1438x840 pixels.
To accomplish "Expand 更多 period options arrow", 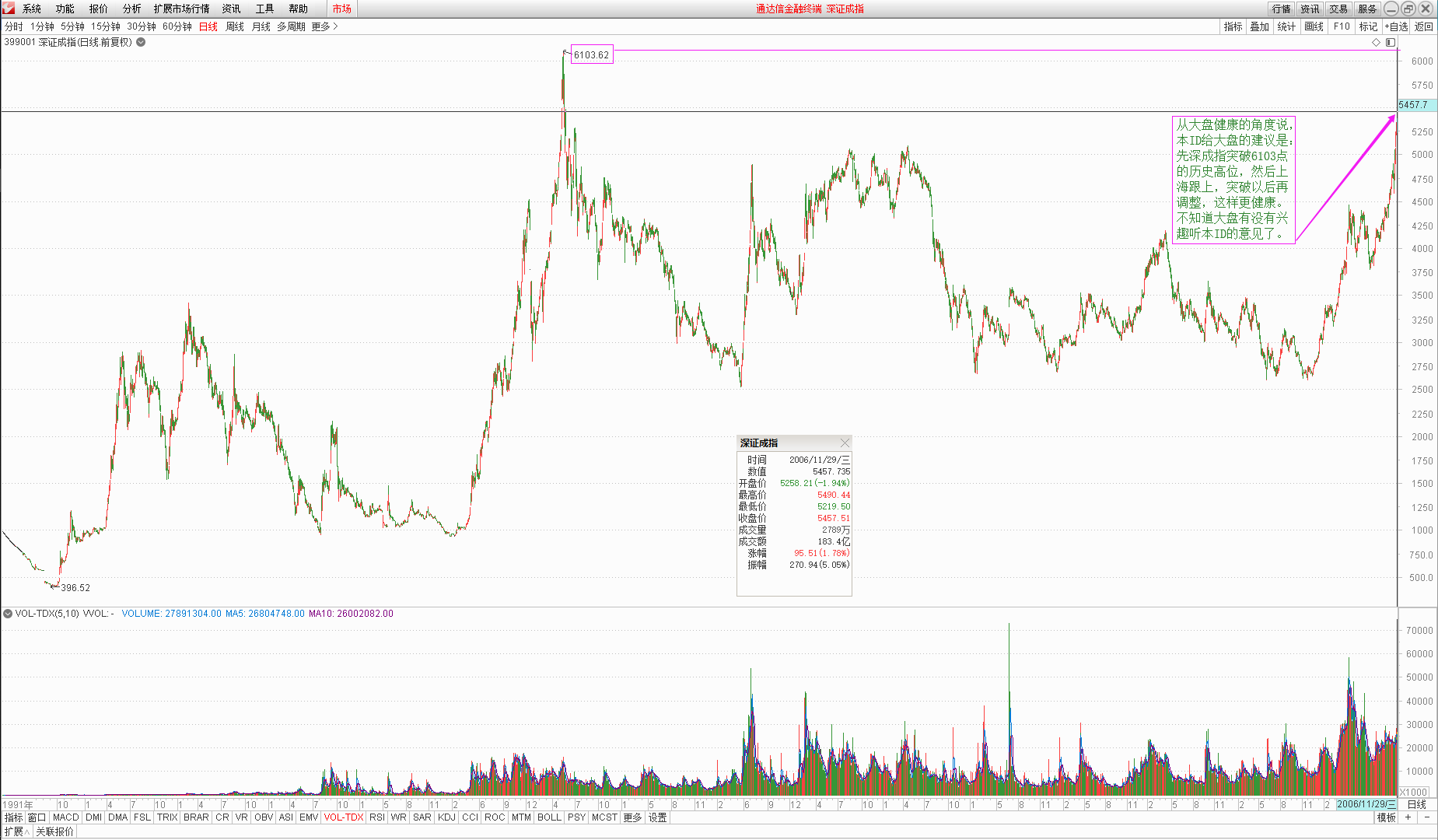I will [325, 26].
